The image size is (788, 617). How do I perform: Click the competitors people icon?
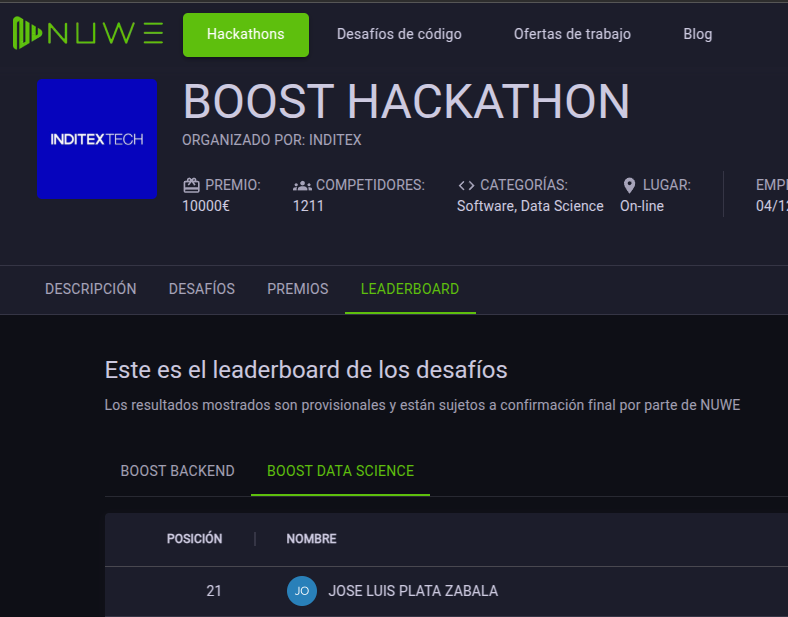coord(302,186)
